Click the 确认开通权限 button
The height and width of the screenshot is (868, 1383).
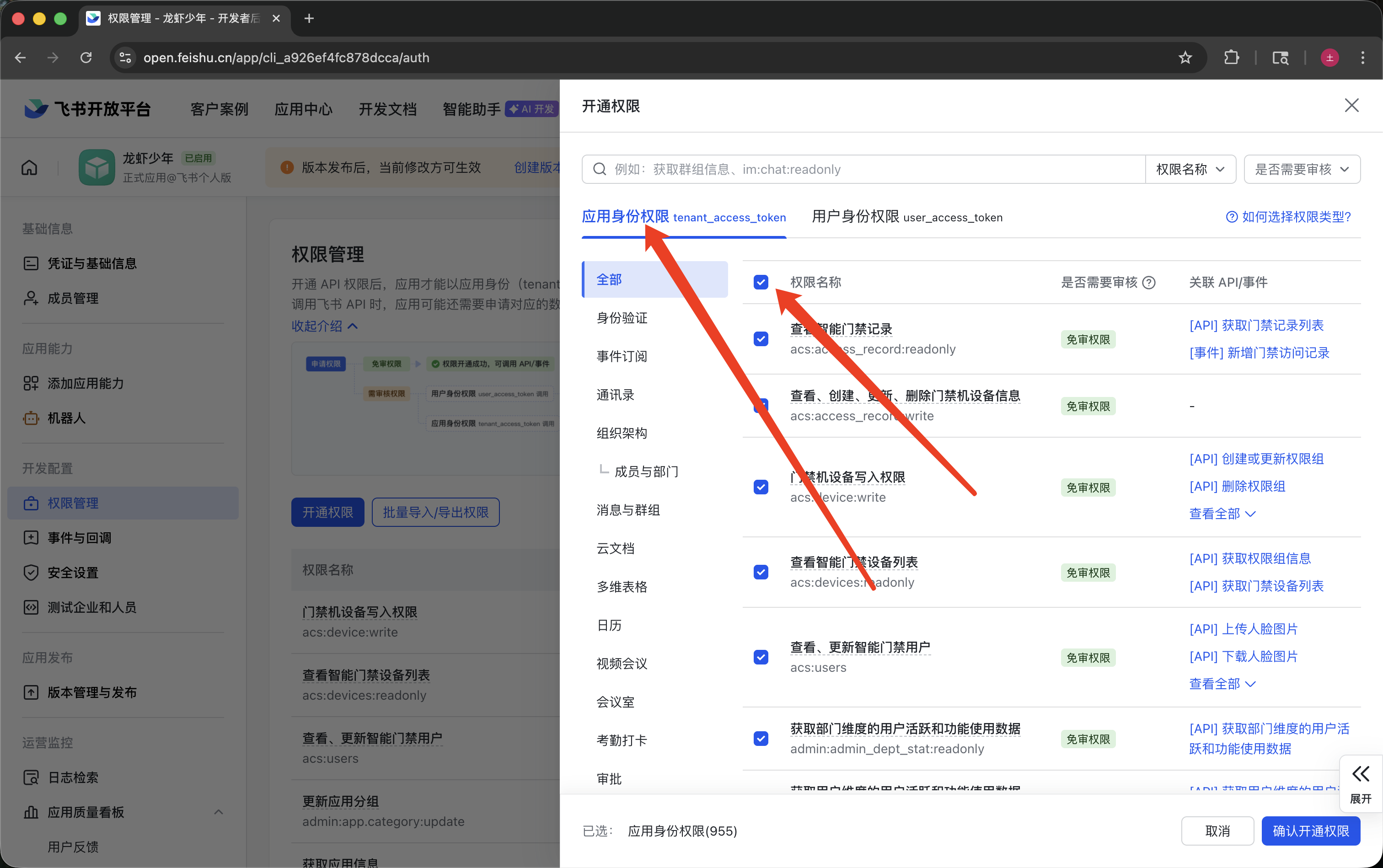(1311, 830)
